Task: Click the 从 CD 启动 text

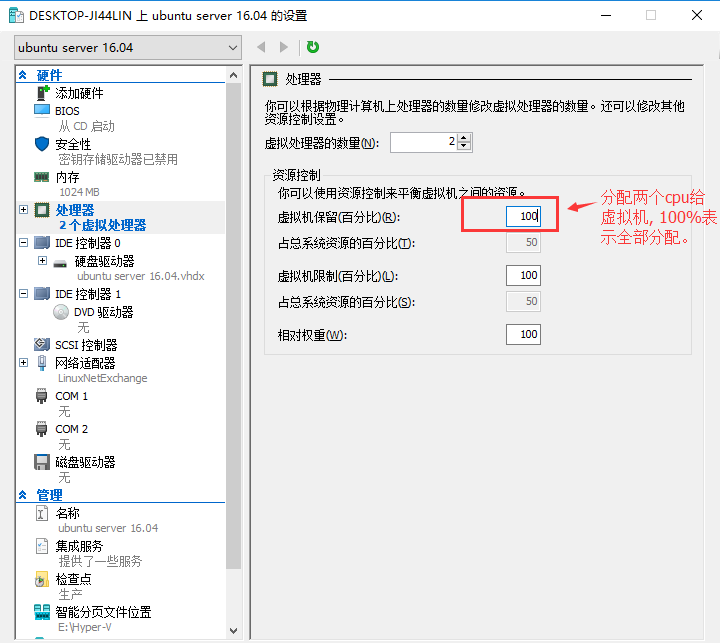Action: point(86,126)
